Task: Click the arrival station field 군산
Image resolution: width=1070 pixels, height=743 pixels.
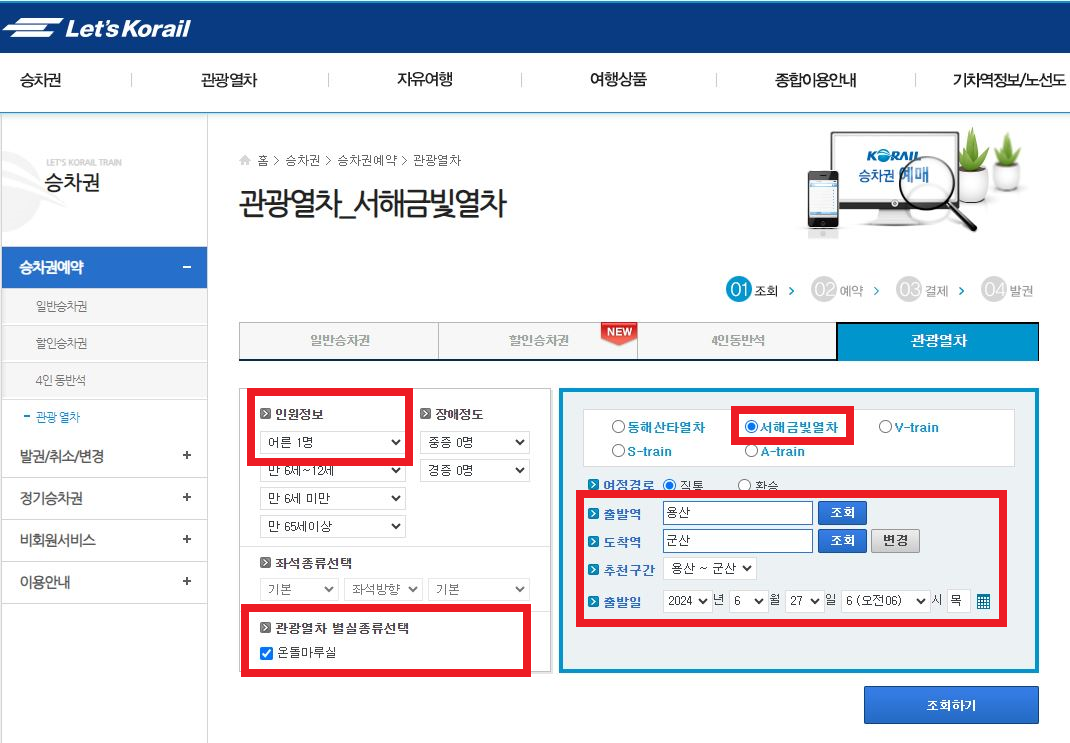Action: pos(738,540)
